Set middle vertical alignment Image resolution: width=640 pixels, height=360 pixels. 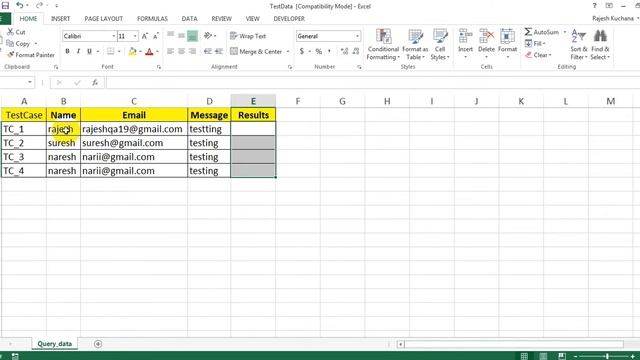point(182,36)
